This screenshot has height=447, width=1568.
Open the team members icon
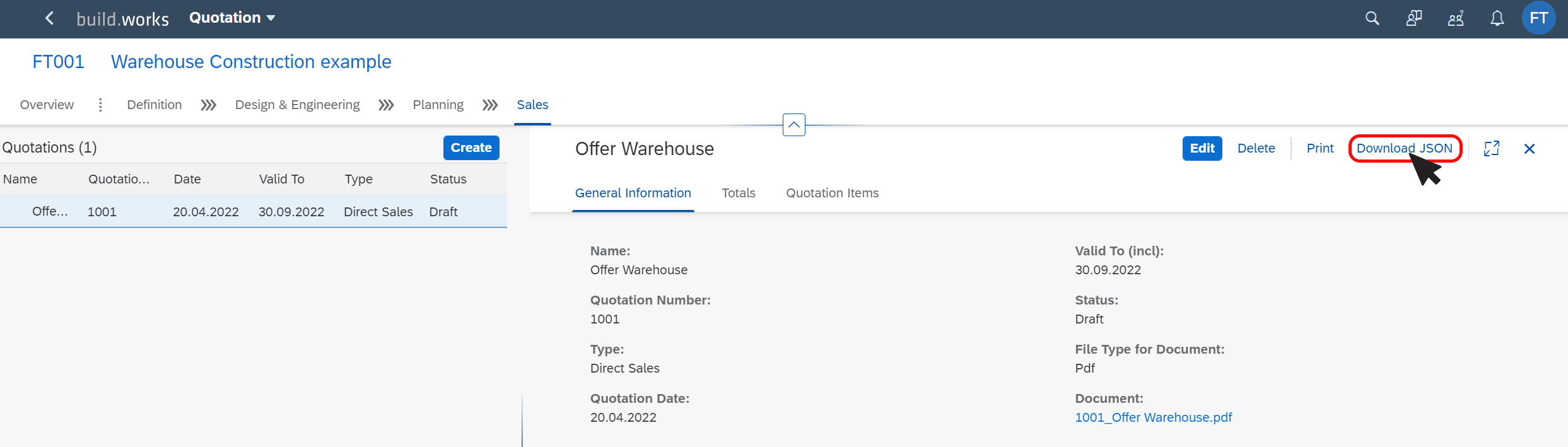[1456, 18]
